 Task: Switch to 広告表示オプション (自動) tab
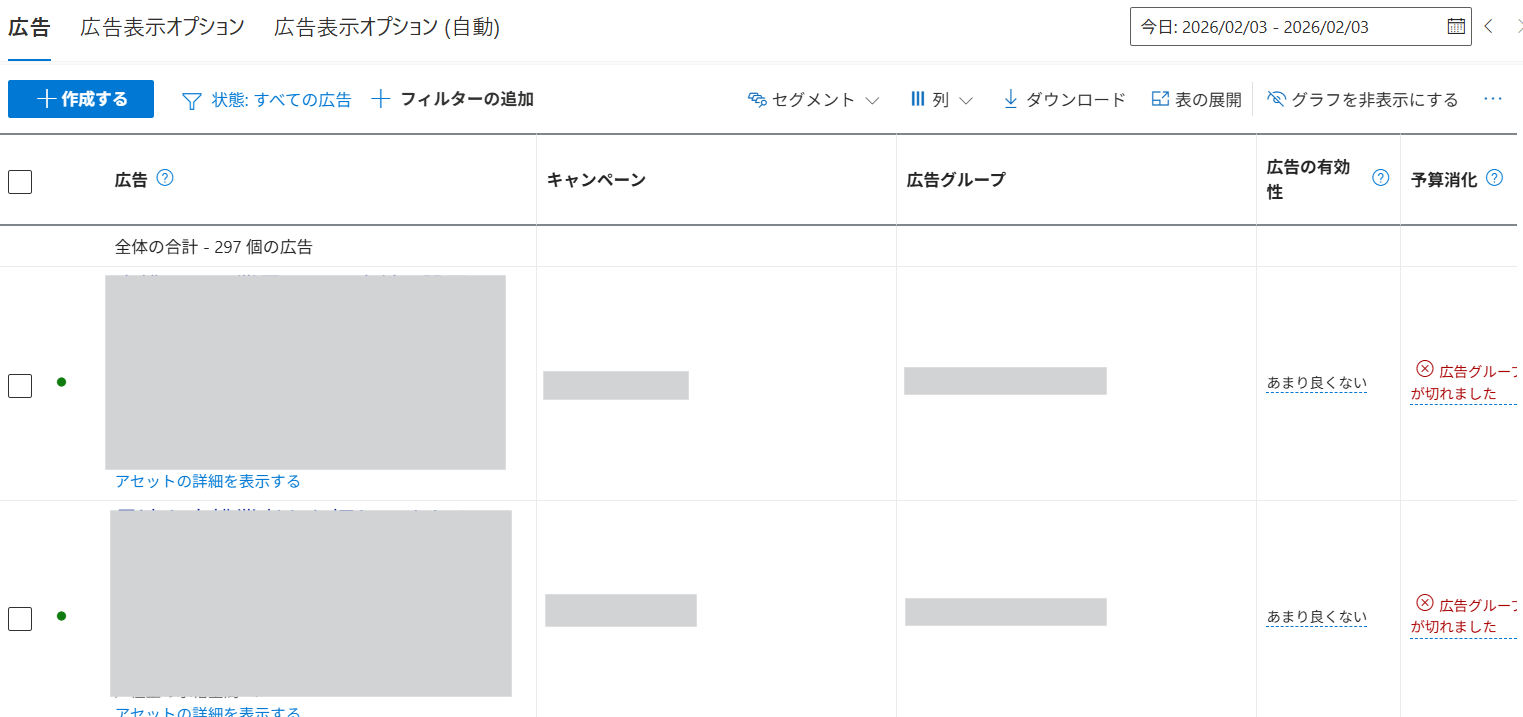[x=387, y=28]
